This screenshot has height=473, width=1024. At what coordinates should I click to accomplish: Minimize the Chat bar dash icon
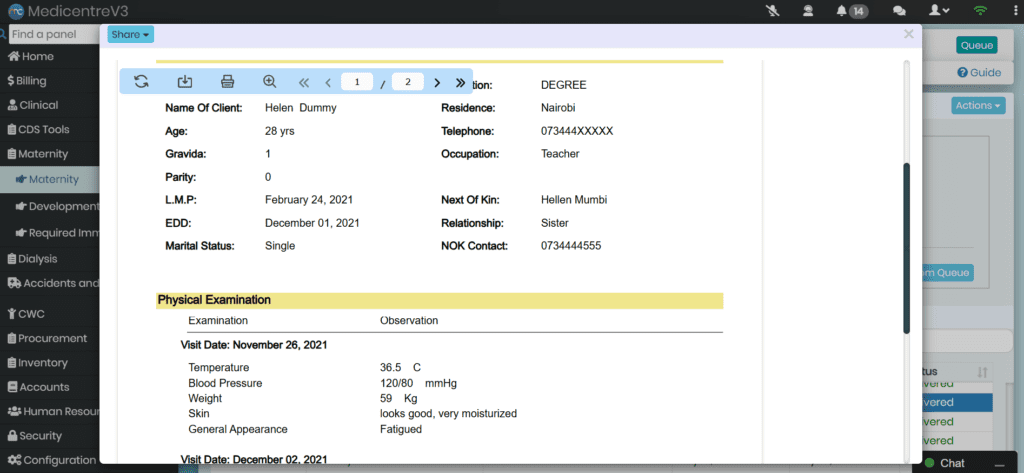tap(999, 463)
